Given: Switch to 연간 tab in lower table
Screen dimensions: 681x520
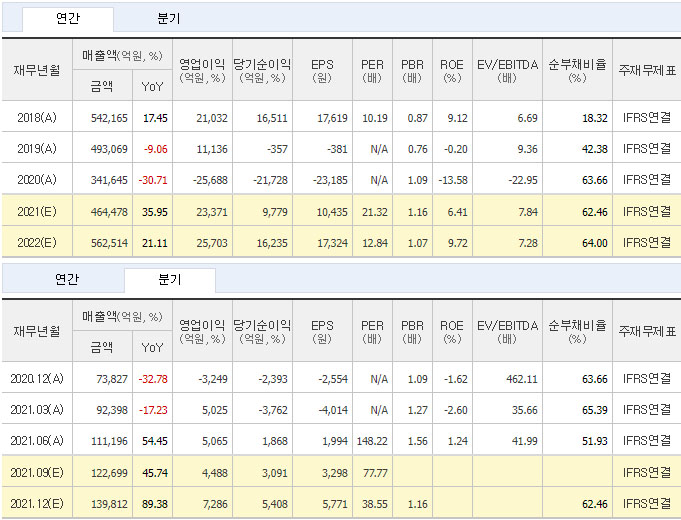Looking at the screenshot, I should tap(67, 279).
